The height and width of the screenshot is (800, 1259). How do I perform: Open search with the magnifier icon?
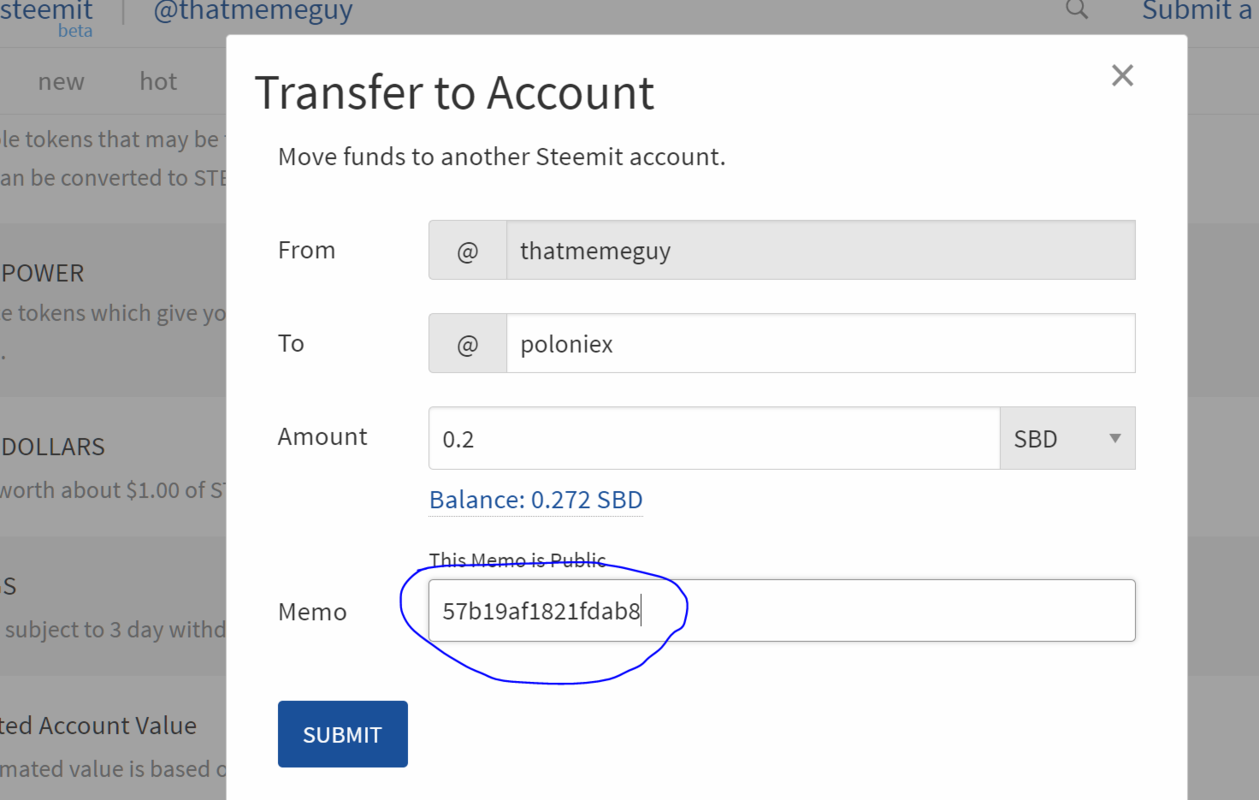point(1077,9)
